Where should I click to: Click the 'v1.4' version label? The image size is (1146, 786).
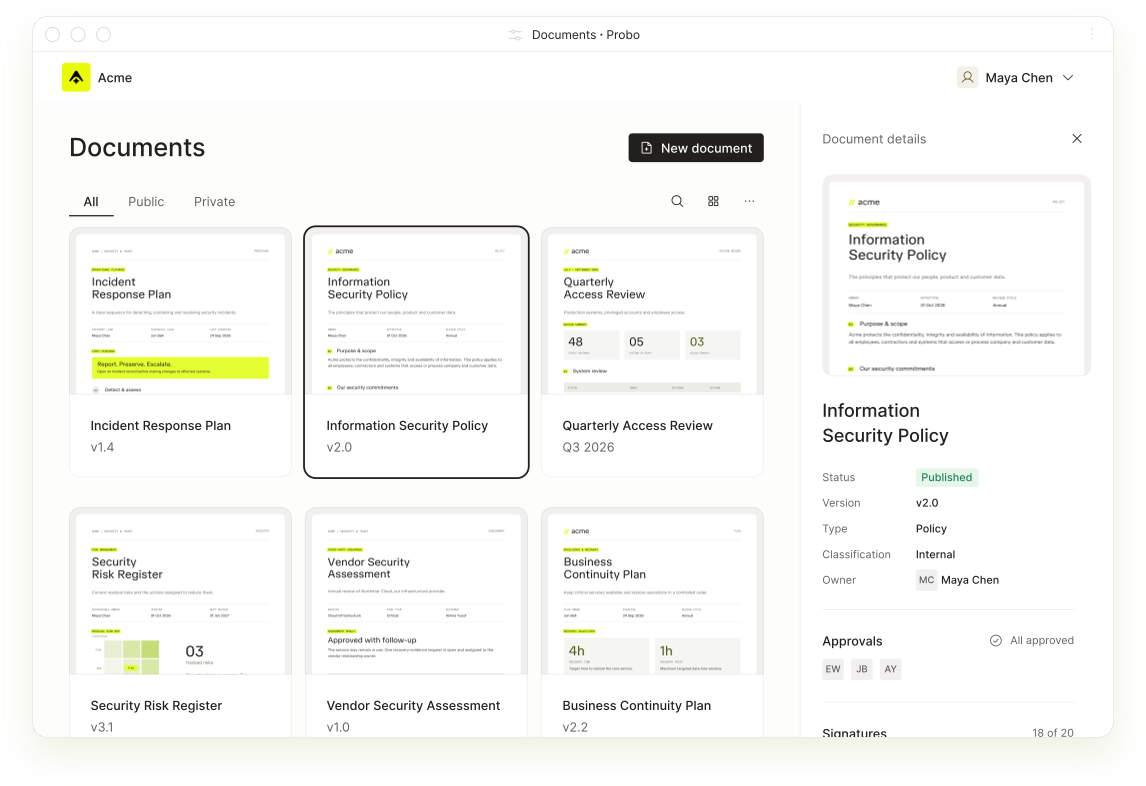pyautogui.click(x=102, y=447)
